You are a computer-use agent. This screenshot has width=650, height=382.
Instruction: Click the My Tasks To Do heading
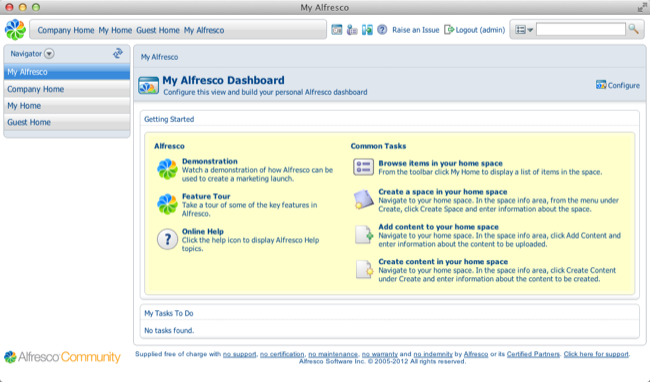(168, 313)
